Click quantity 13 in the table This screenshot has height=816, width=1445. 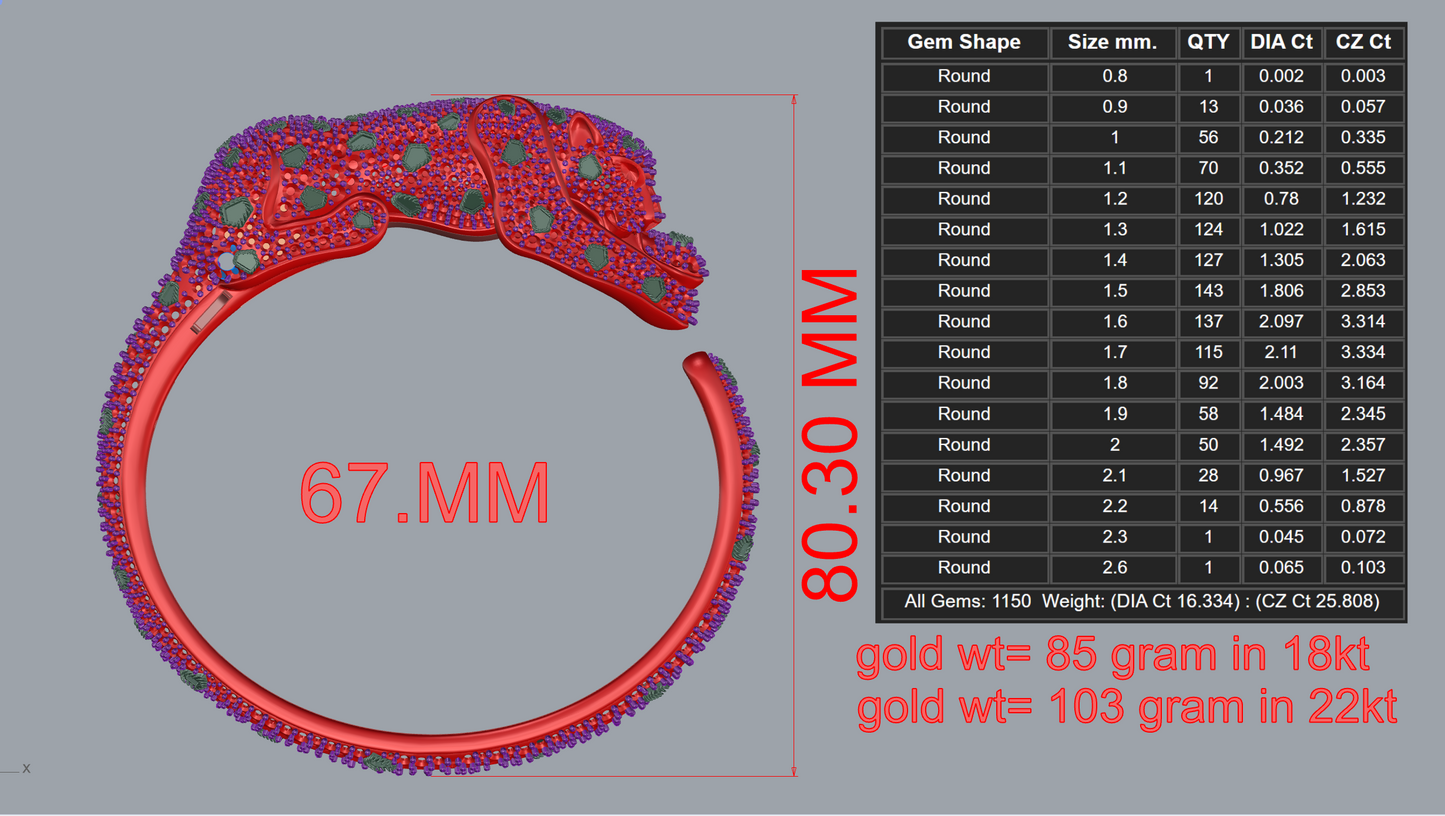coord(1208,107)
